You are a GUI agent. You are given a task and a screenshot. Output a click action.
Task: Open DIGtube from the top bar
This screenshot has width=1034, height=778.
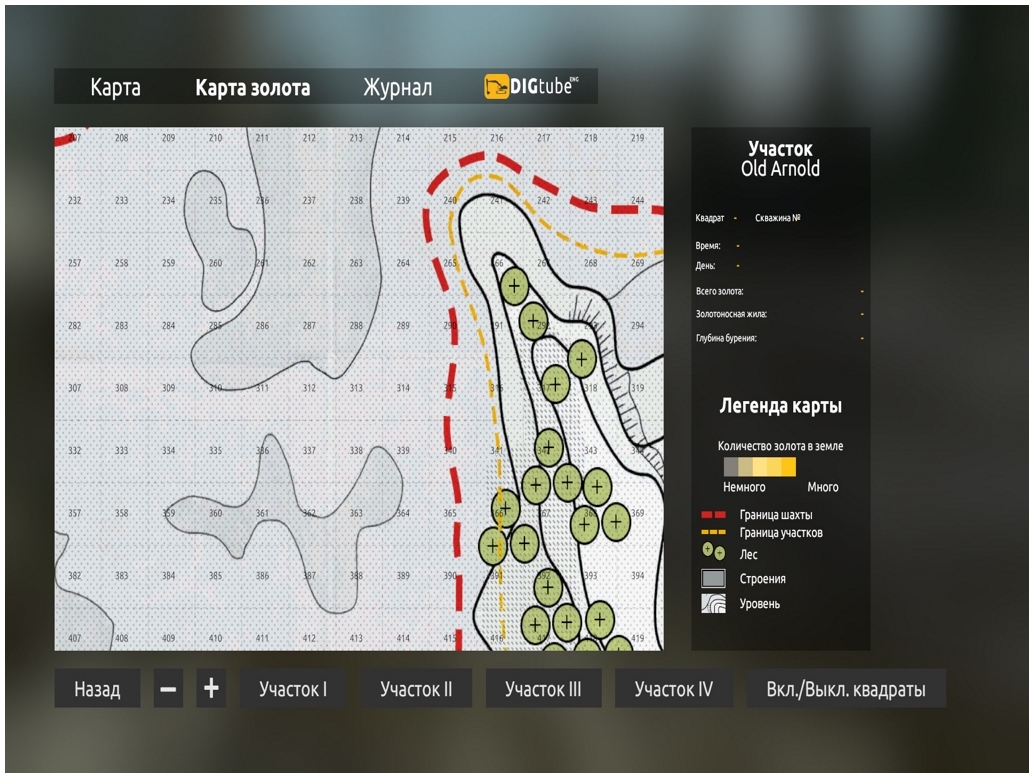[x=531, y=87]
